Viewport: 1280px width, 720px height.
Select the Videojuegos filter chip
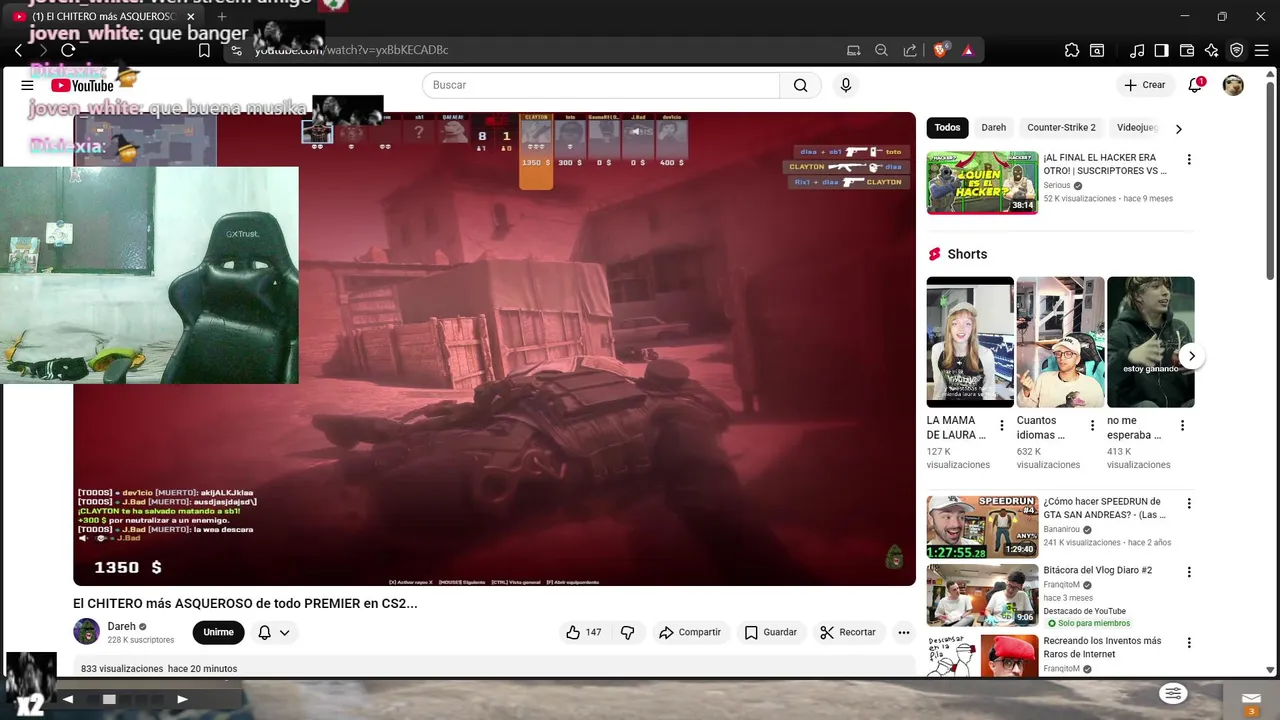1137,128
